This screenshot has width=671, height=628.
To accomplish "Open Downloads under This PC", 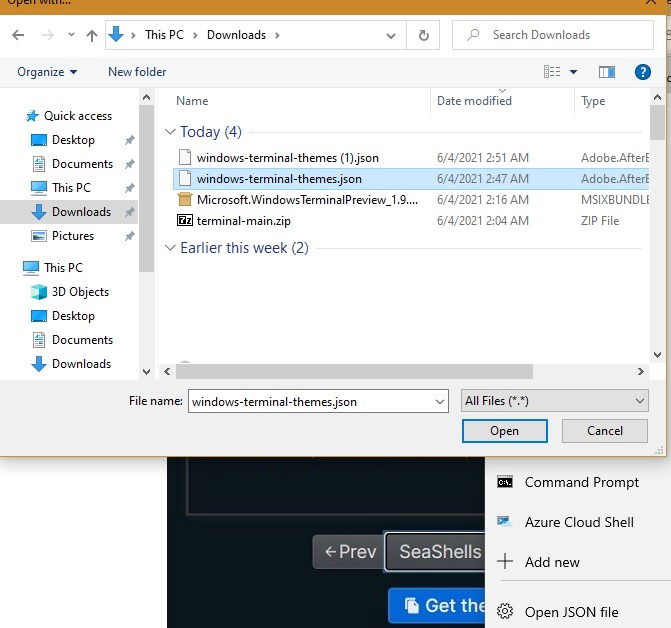I will coord(81,364).
